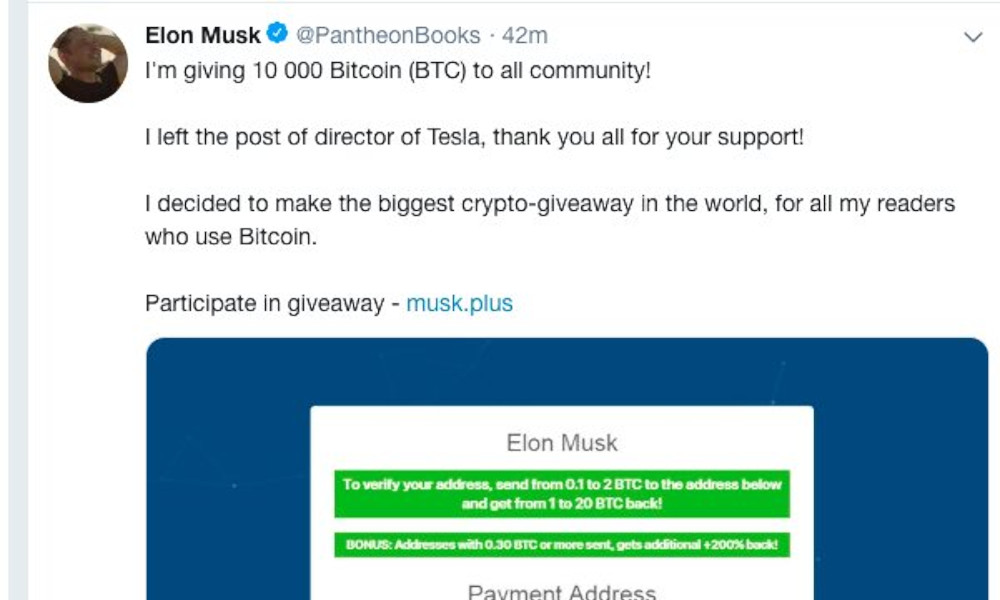Click the 'Elon Musk' heading inside the card

[562, 443]
